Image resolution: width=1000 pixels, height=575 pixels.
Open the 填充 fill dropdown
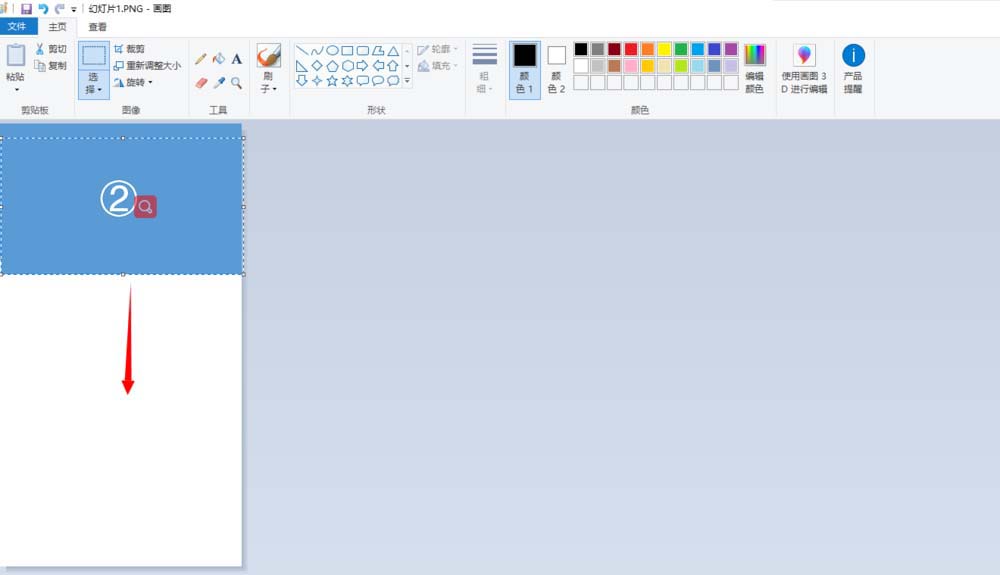[x=438, y=66]
